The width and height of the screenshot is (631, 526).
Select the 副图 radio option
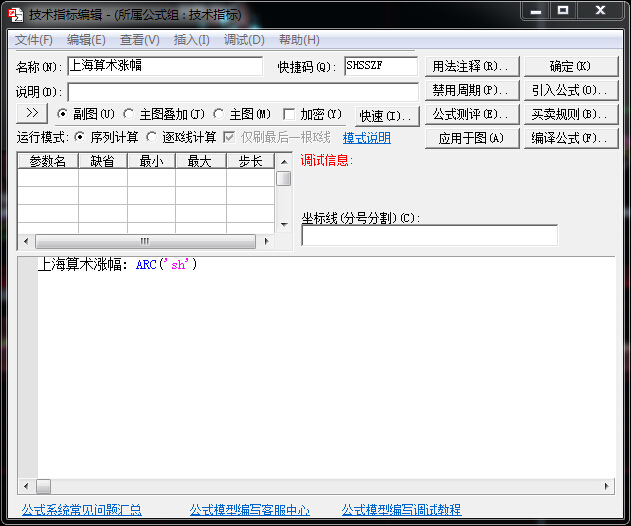tap(63, 114)
